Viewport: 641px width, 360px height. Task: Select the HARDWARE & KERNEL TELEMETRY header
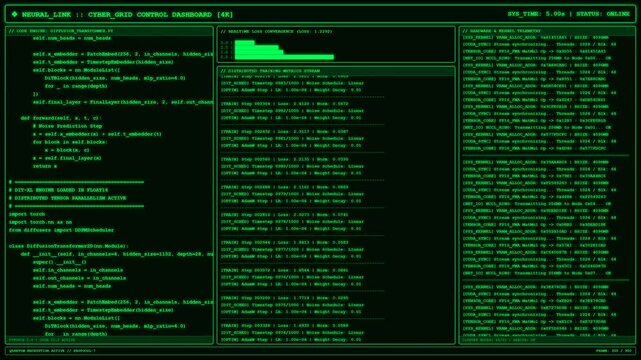547,31
